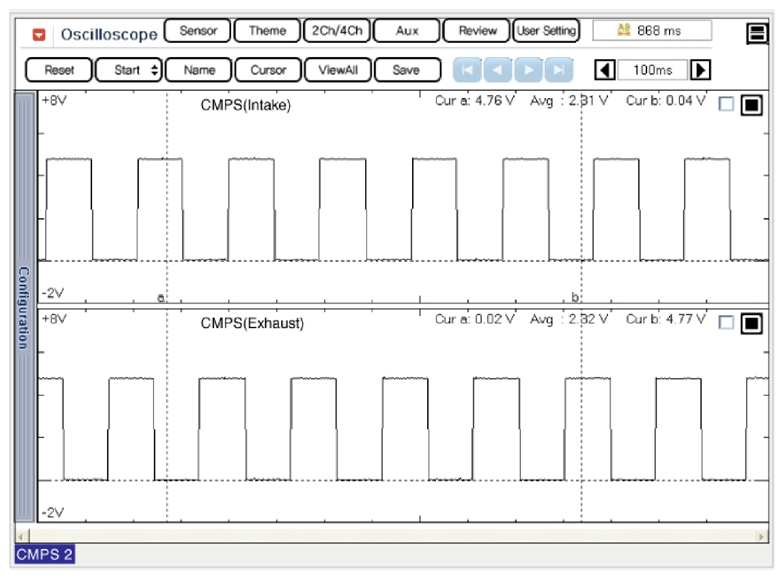Viewport: 784px width, 579px height.
Task: Open the Sensor menu
Action: (198, 31)
